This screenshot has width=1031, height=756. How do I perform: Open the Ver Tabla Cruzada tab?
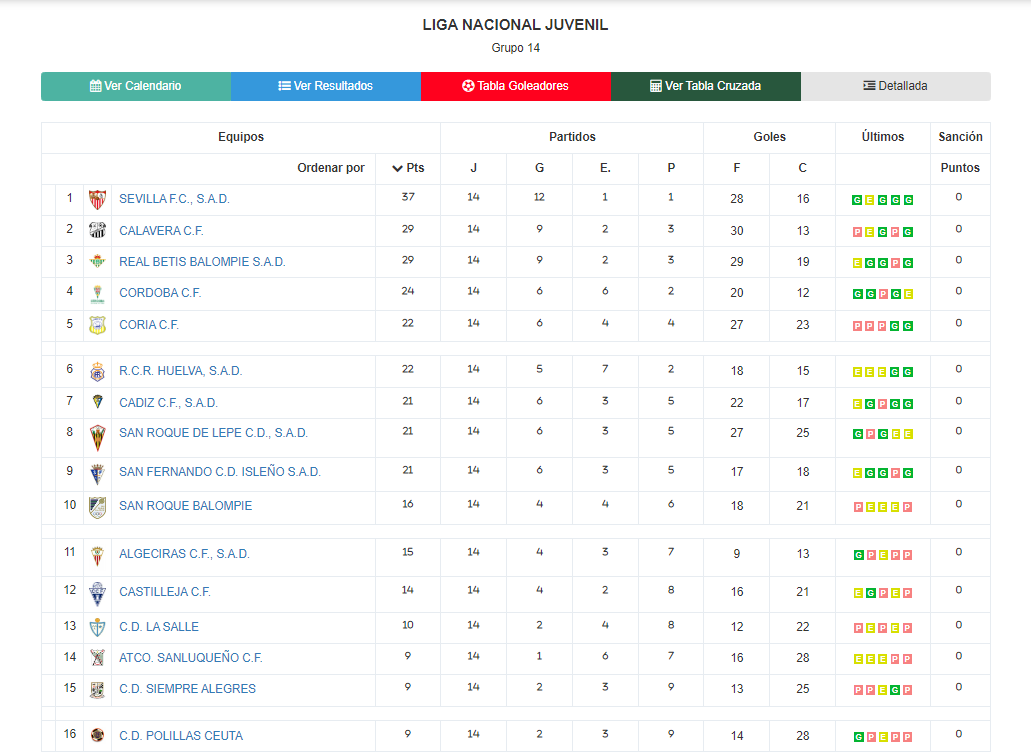(x=706, y=86)
